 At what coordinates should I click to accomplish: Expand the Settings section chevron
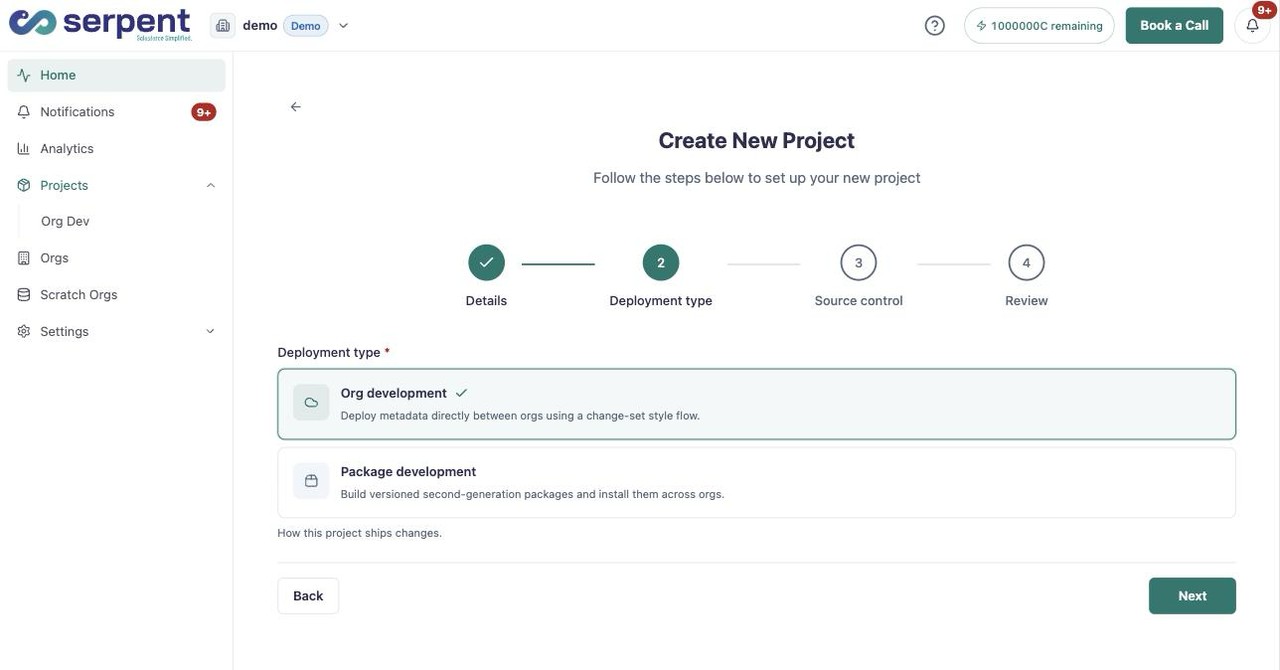coord(210,331)
